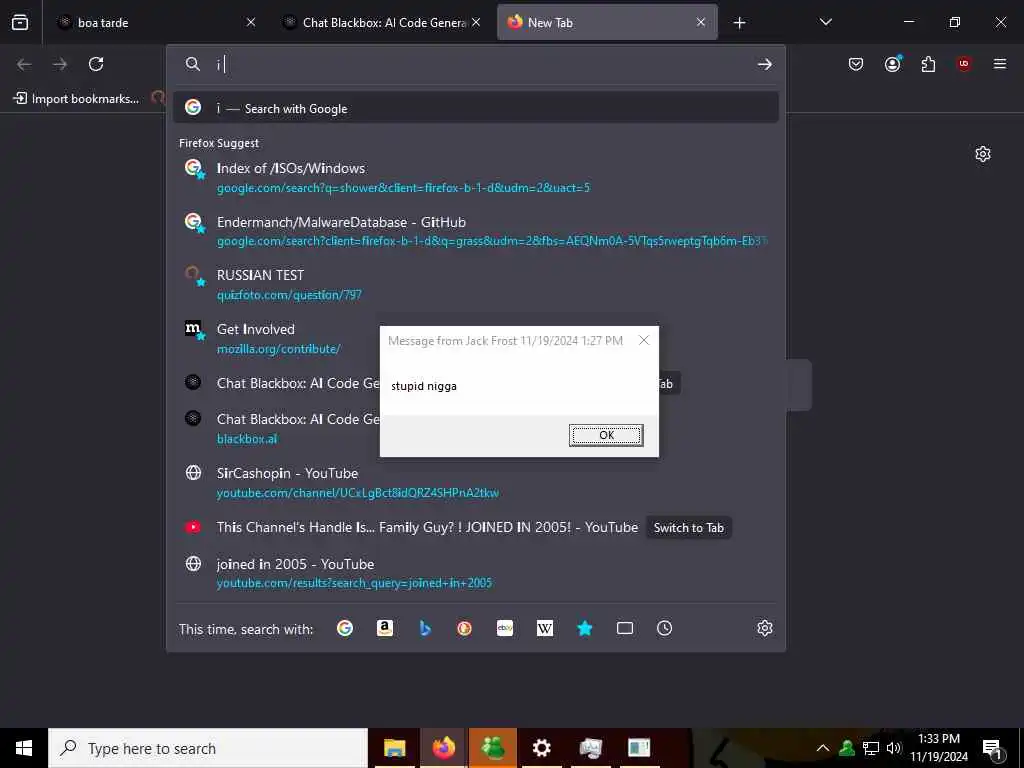The image size is (1024, 768).
Task: Open the green people app in taskbar
Action: click(x=492, y=748)
